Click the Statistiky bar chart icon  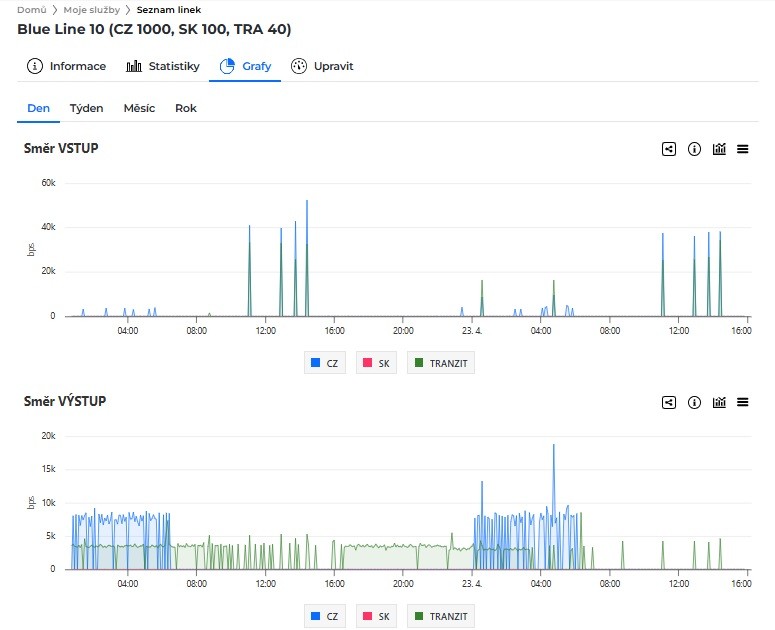pyautogui.click(x=133, y=66)
